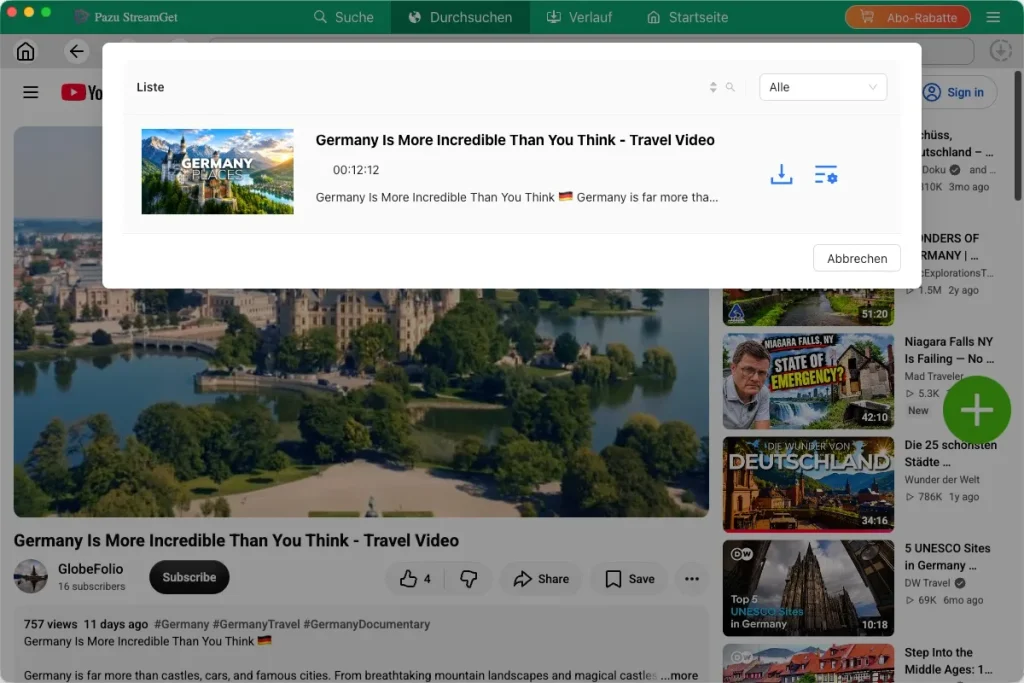Viewport: 1024px width, 683px height.
Task: Click the list search magnifier icon
Action: click(x=730, y=87)
